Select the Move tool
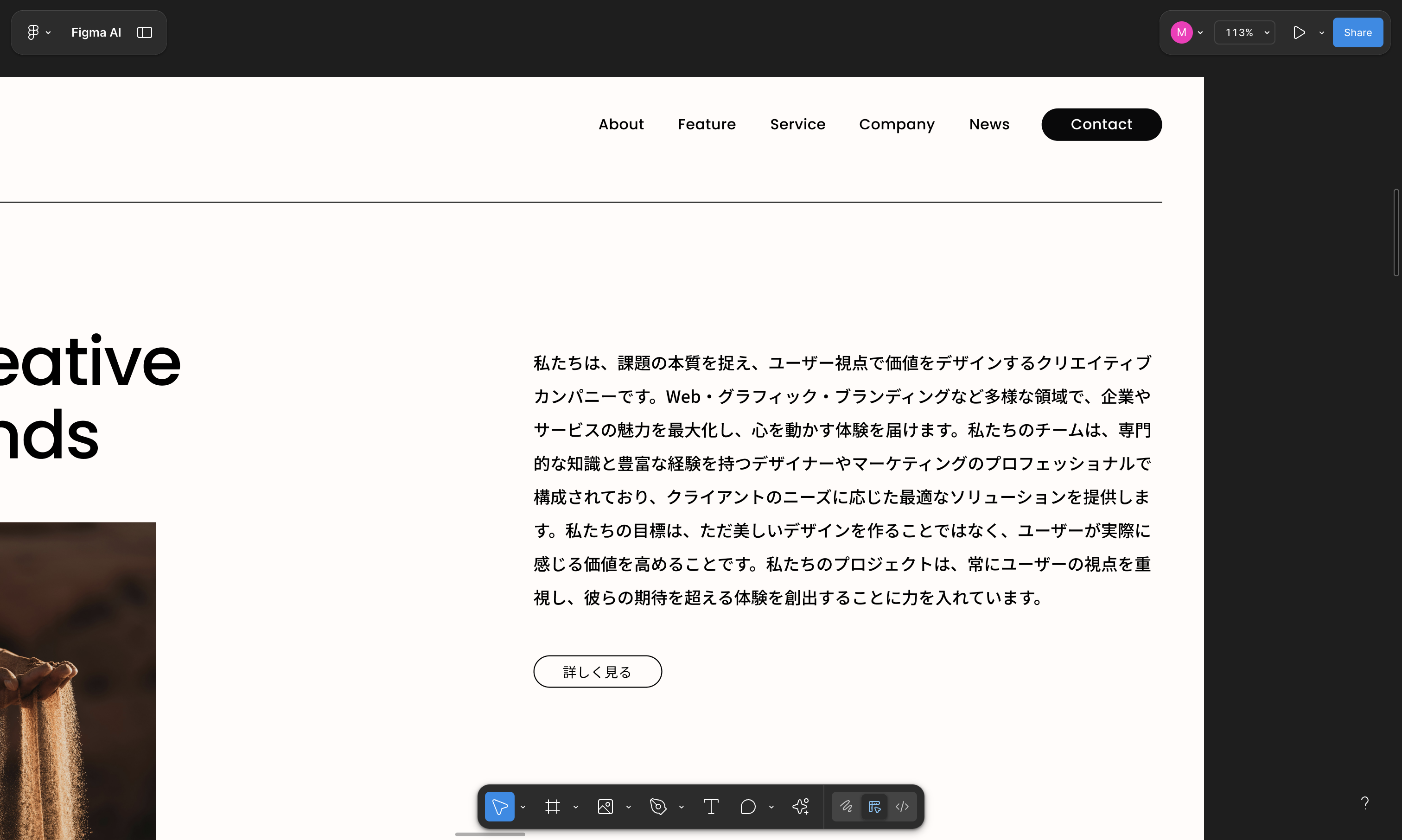The image size is (1402, 840). click(x=500, y=806)
